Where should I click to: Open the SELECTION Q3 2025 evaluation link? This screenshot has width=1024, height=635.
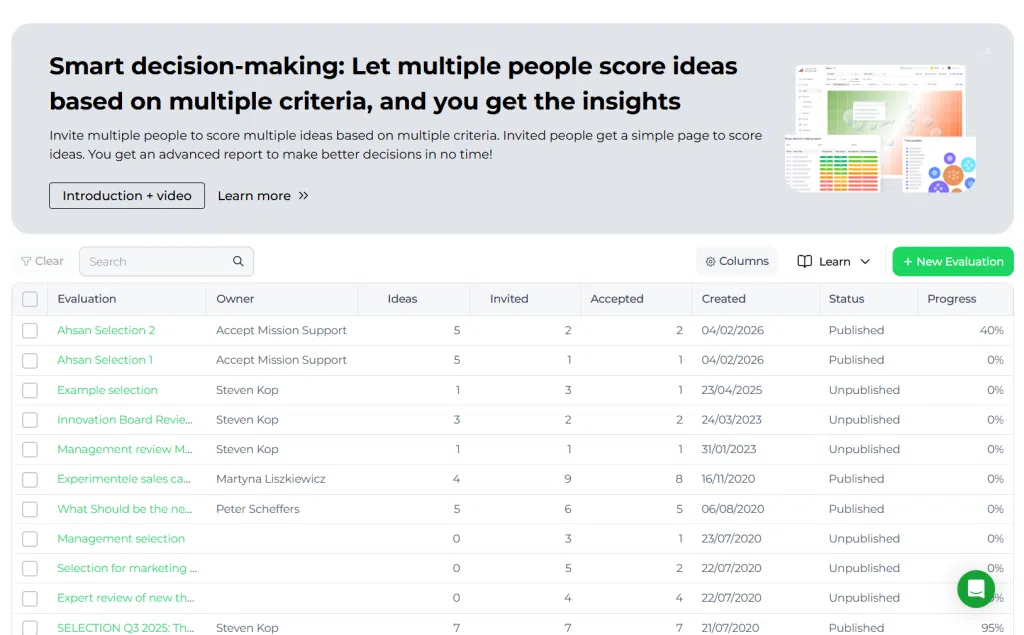[125, 627]
